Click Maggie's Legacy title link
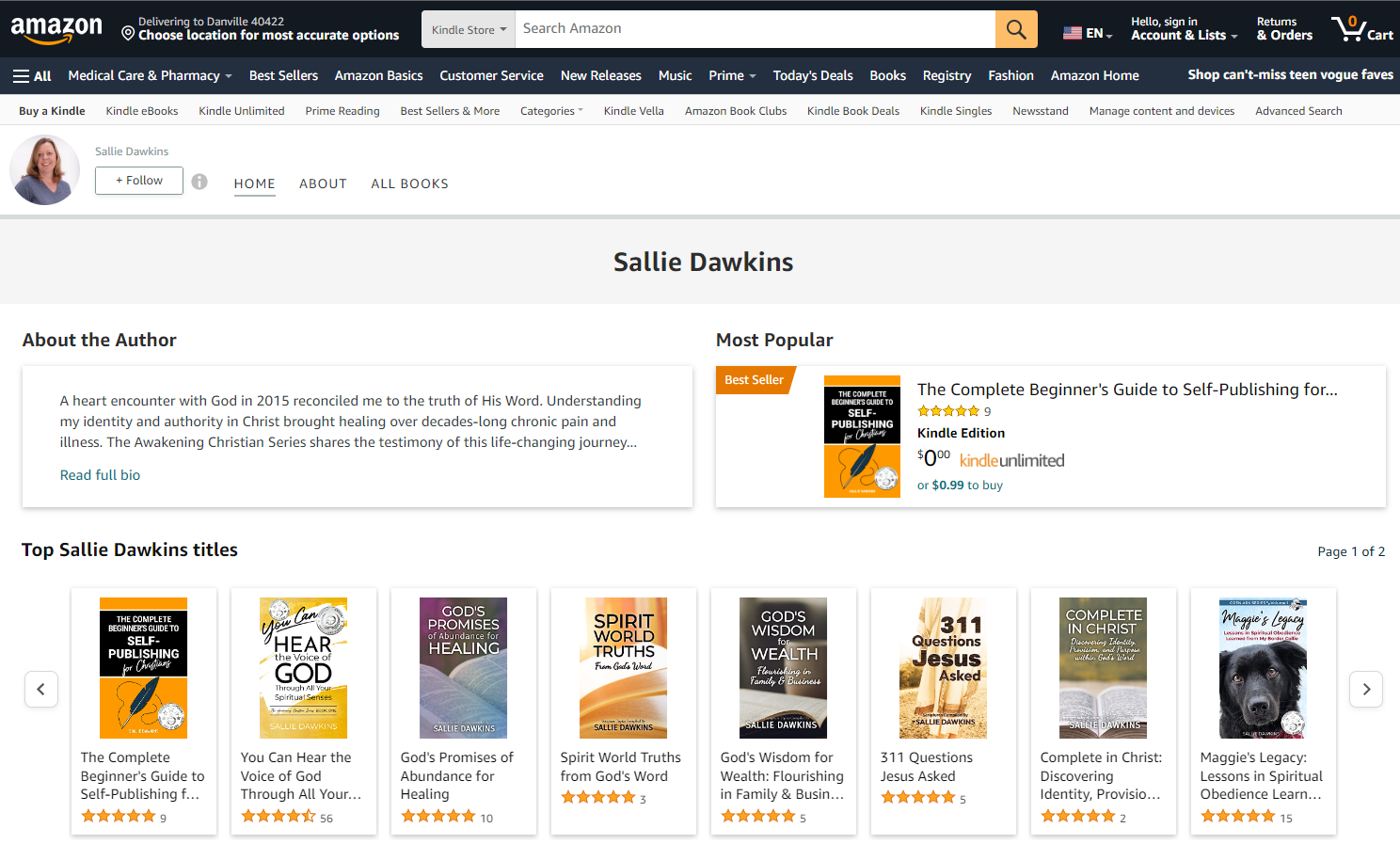This screenshot has height=860, width=1400. tap(1262, 775)
